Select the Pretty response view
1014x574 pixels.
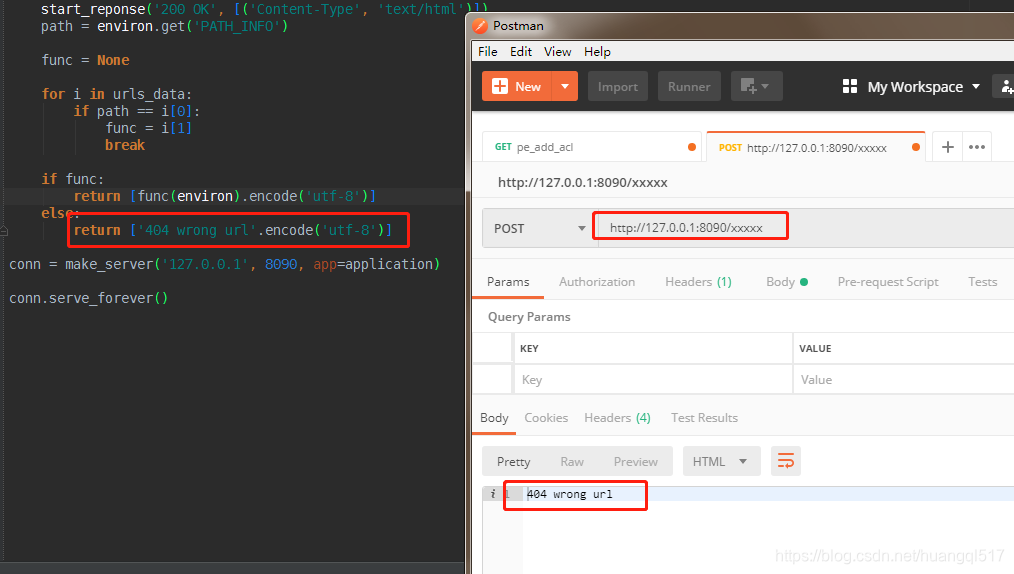[x=513, y=462]
